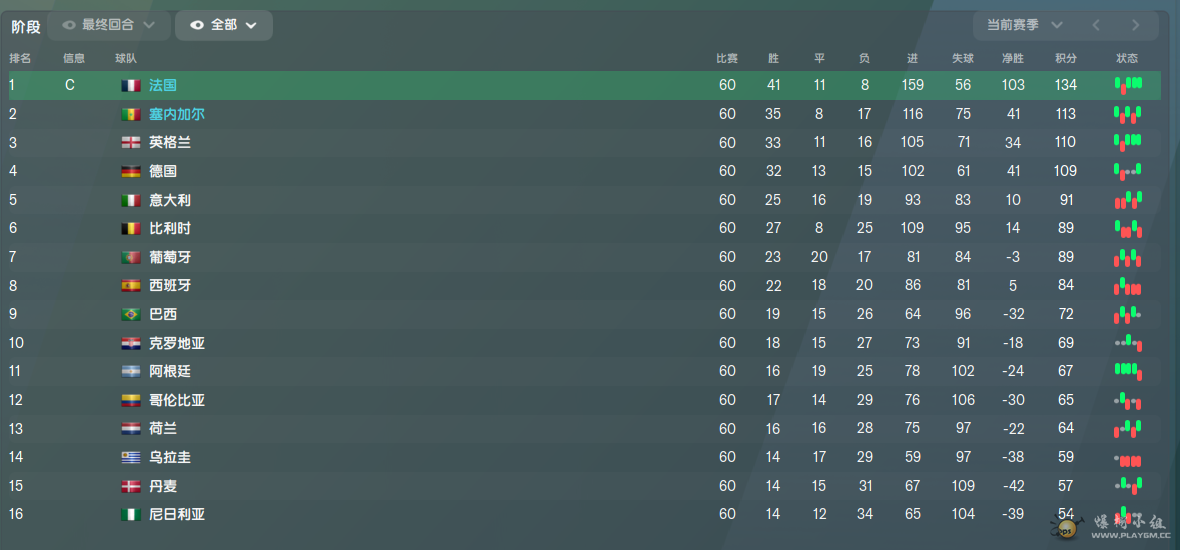The height and width of the screenshot is (550, 1180).
Task: Open the 法国 team link
Action: click(x=163, y=86)
